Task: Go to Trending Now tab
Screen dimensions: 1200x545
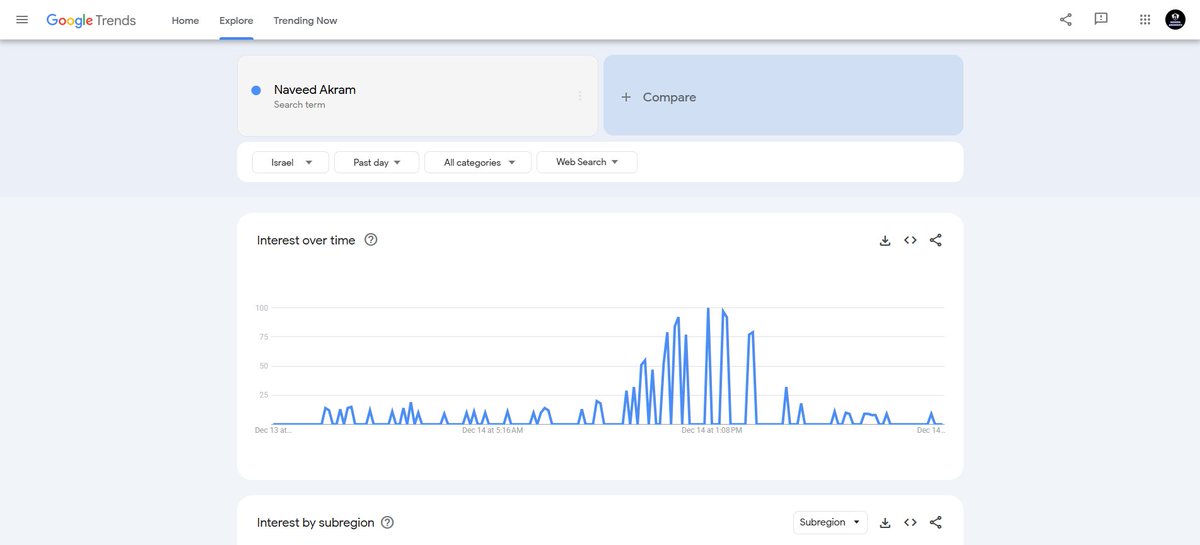Action: click(305, 20)
